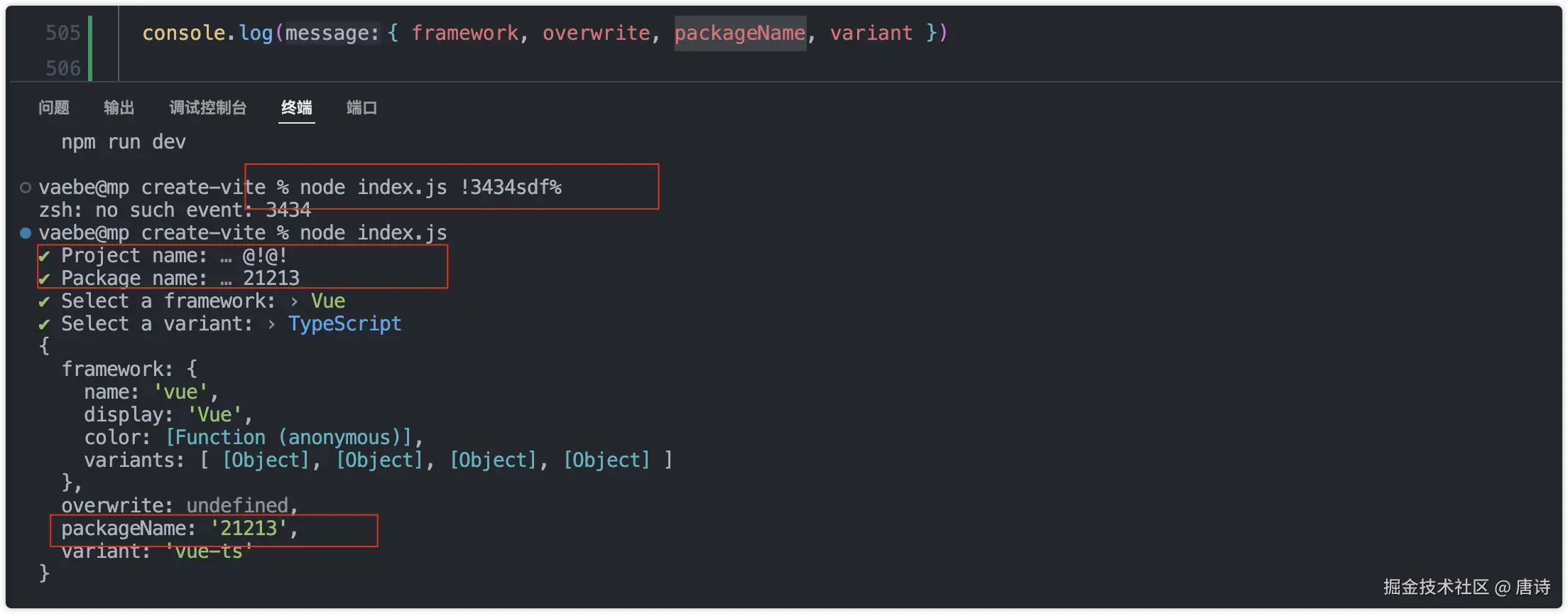Click the npm run dev terminal line
This screenshot has width=1568, height=614.
tap(124, 142)
